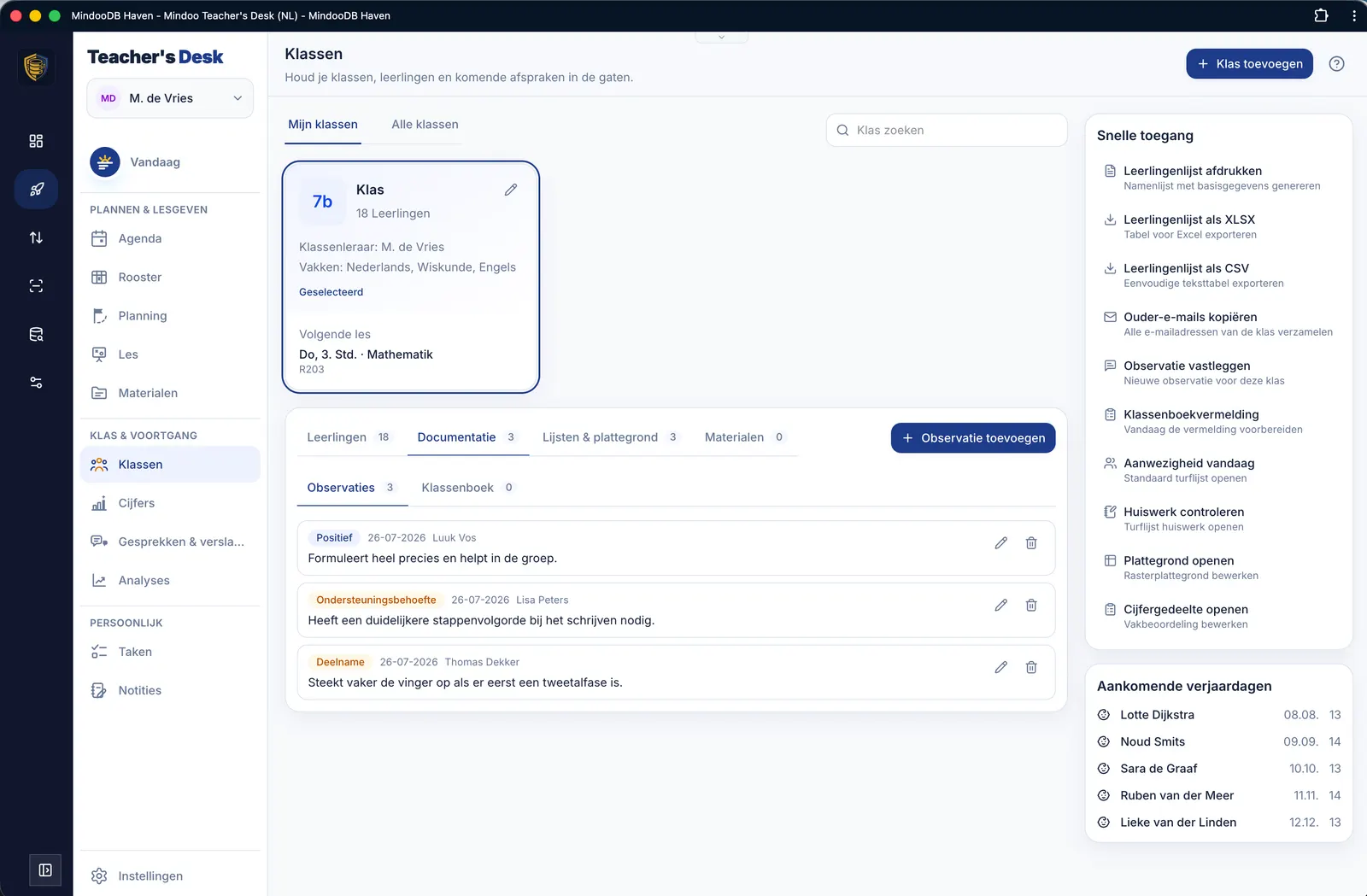Open Cijfers in the sidebar
This screenshot has width=1367, height=896.
pyautogui.click(x=170, y=503)
